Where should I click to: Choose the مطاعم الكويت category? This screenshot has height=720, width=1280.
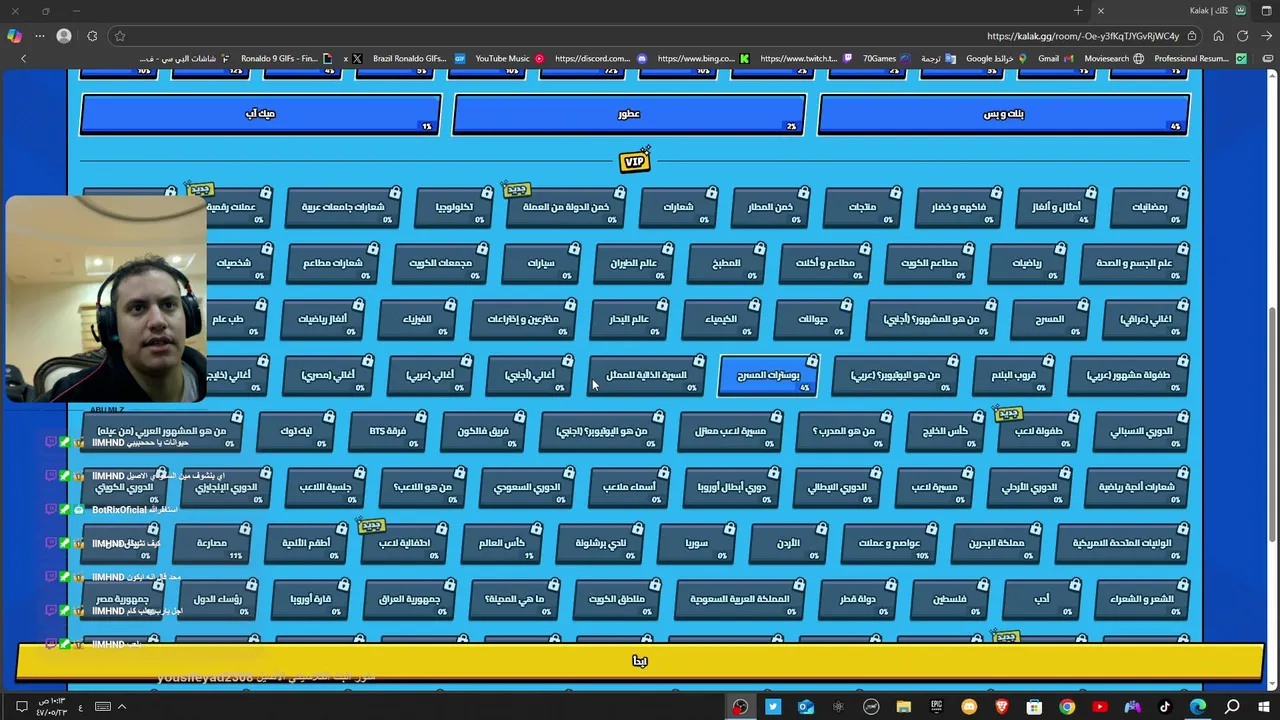pyautogui.click(x=929, y=264)
